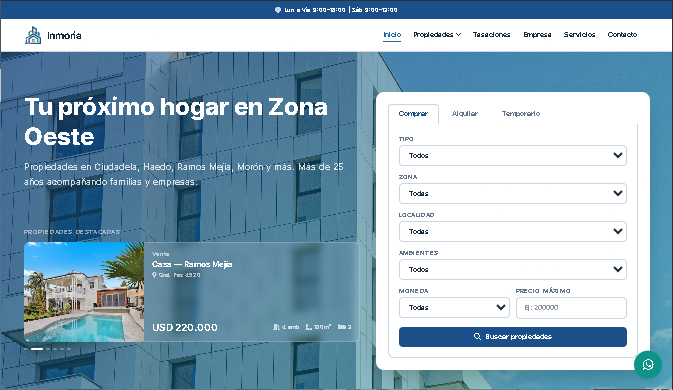Click the top bar opening hours text
Viewport: 673px width, 390px height.
tap(340, 9)
